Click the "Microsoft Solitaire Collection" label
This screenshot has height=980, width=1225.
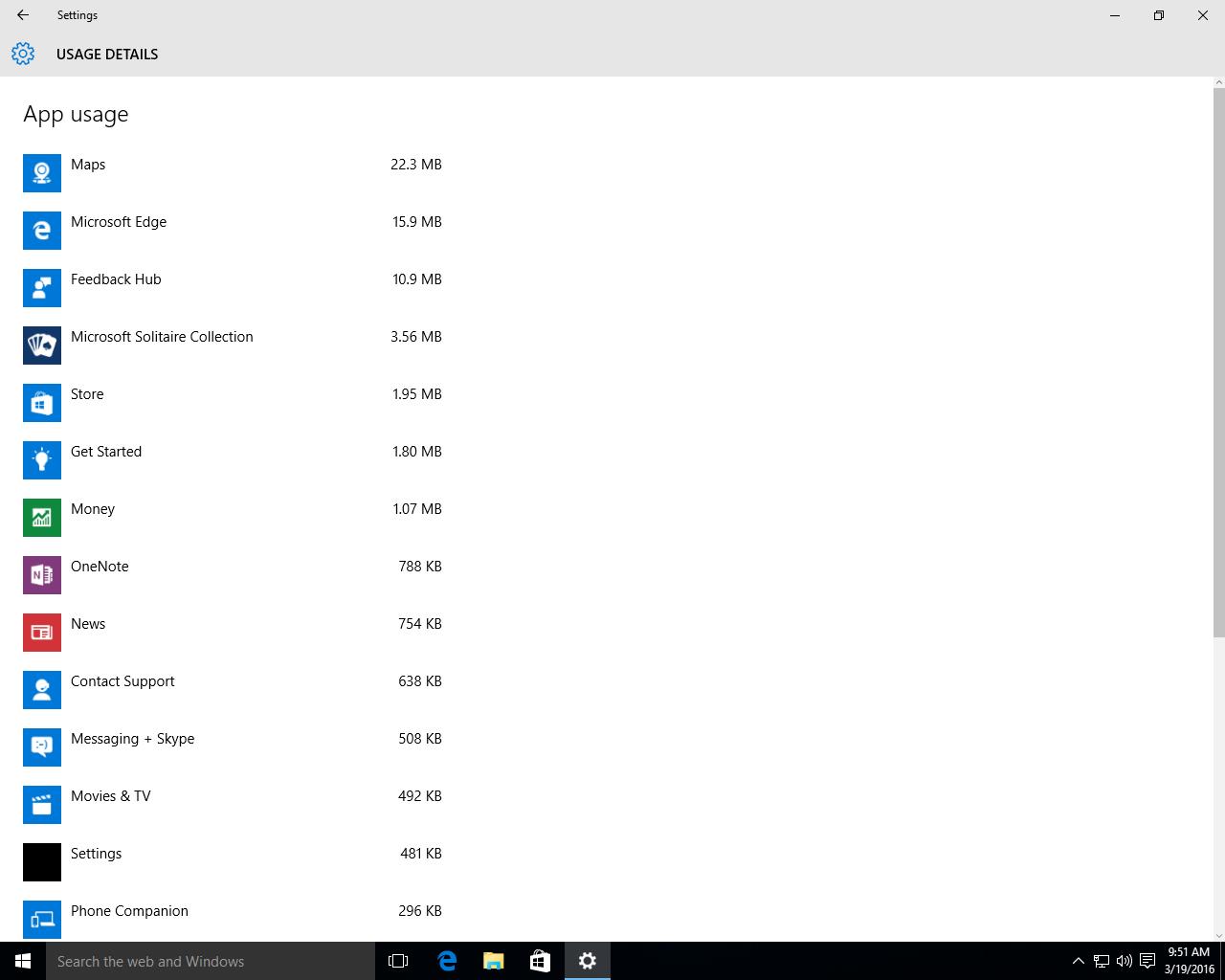tap(162, 337)
